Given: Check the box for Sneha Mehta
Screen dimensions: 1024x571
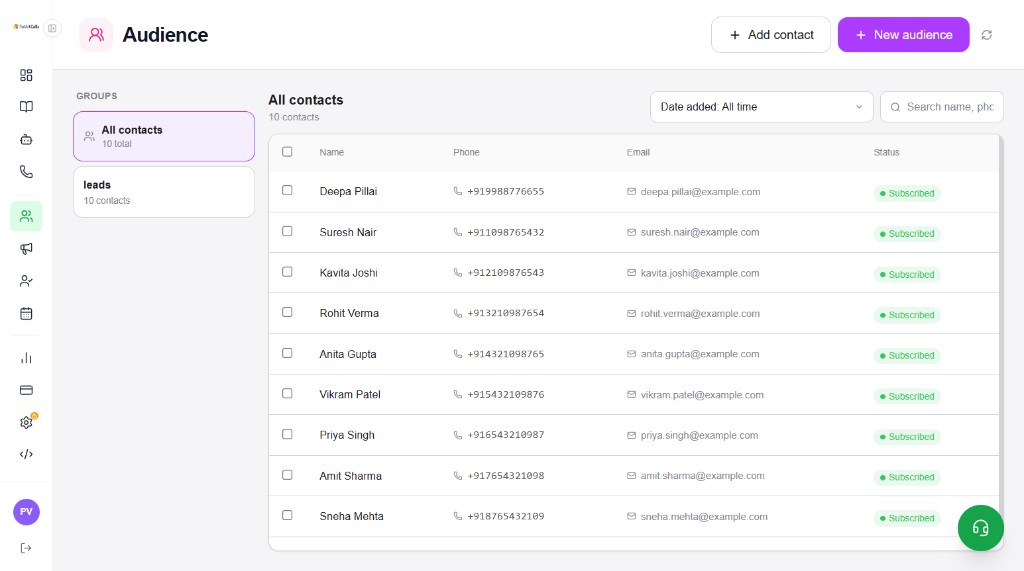Looking at the screenshot, I should coord(287,515).
